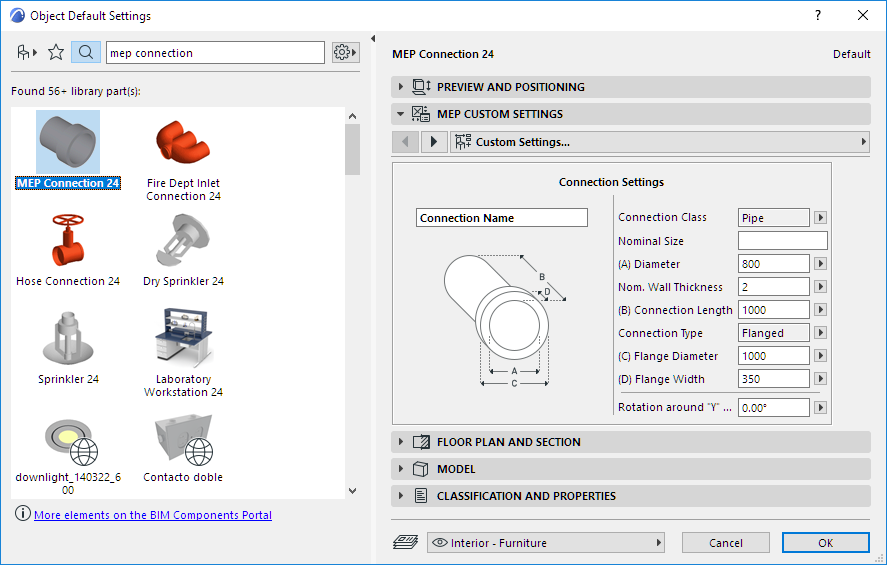Select the MEP Connection 24 thumbnail
This screenshot has width=887, height=565.
68,142
